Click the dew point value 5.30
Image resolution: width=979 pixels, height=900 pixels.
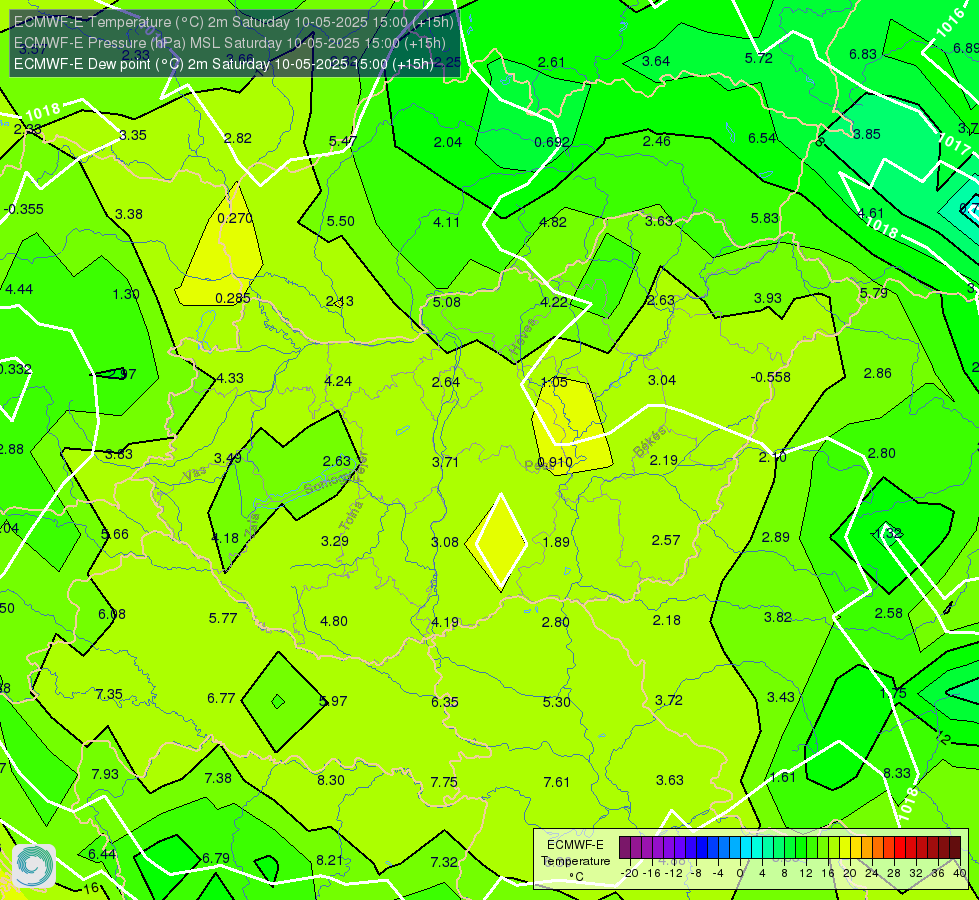pos(556,702)
